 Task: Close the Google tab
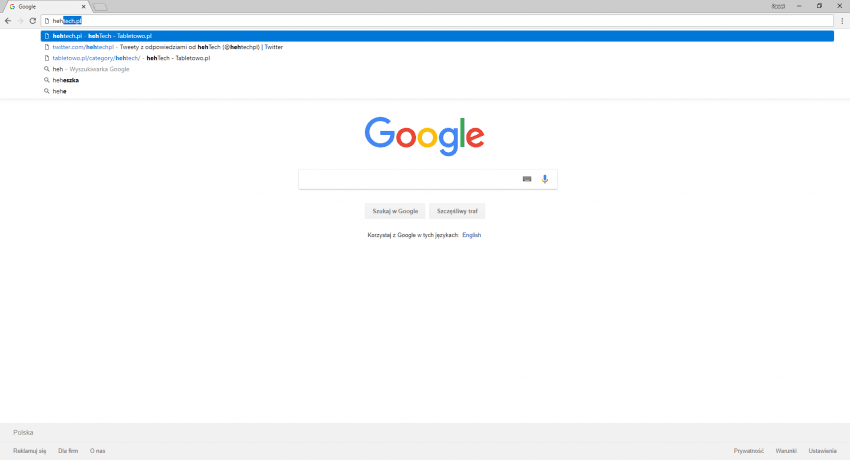tap(83, 7)
